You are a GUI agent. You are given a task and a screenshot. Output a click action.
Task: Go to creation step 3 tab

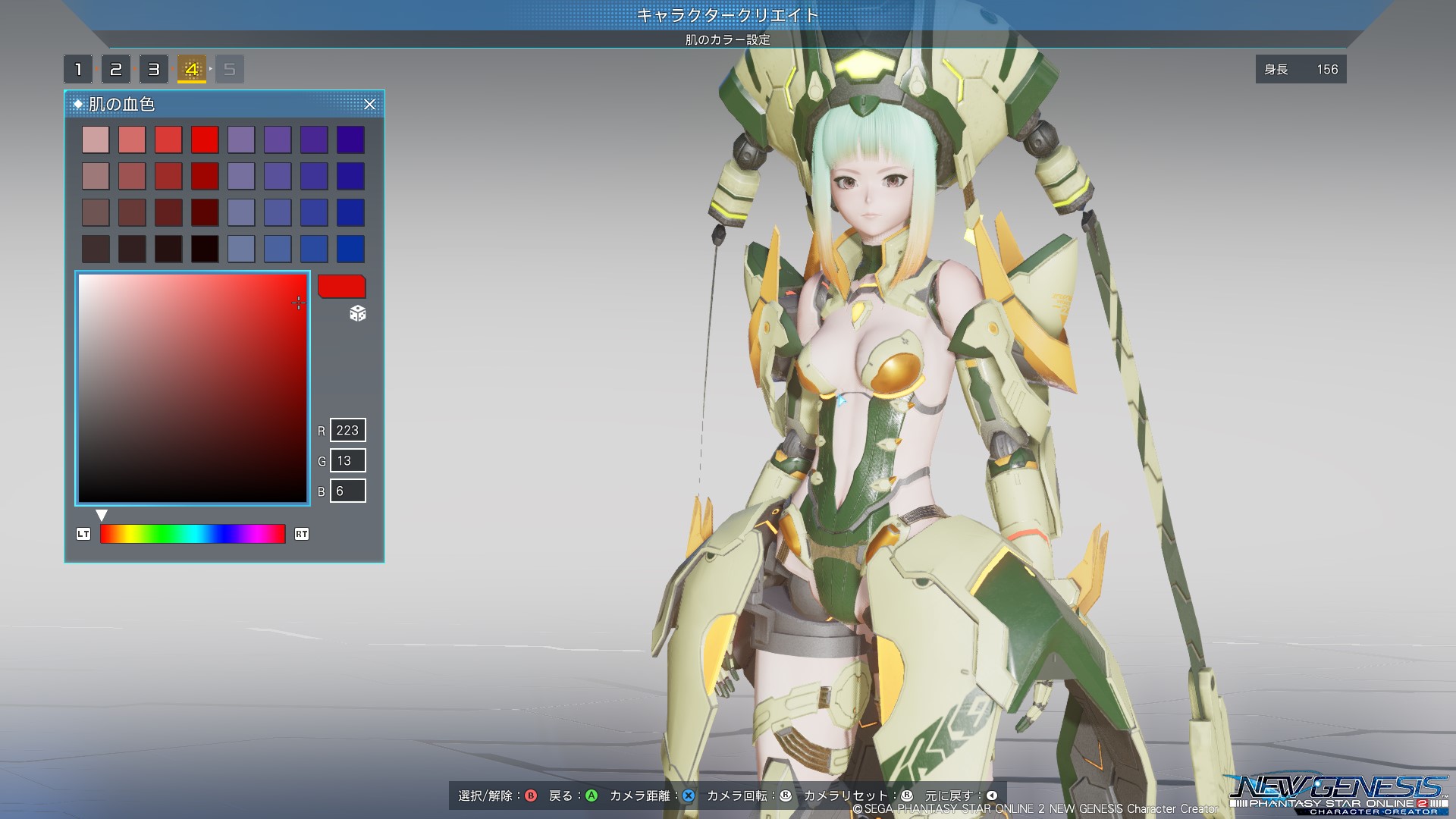(154, 70)
